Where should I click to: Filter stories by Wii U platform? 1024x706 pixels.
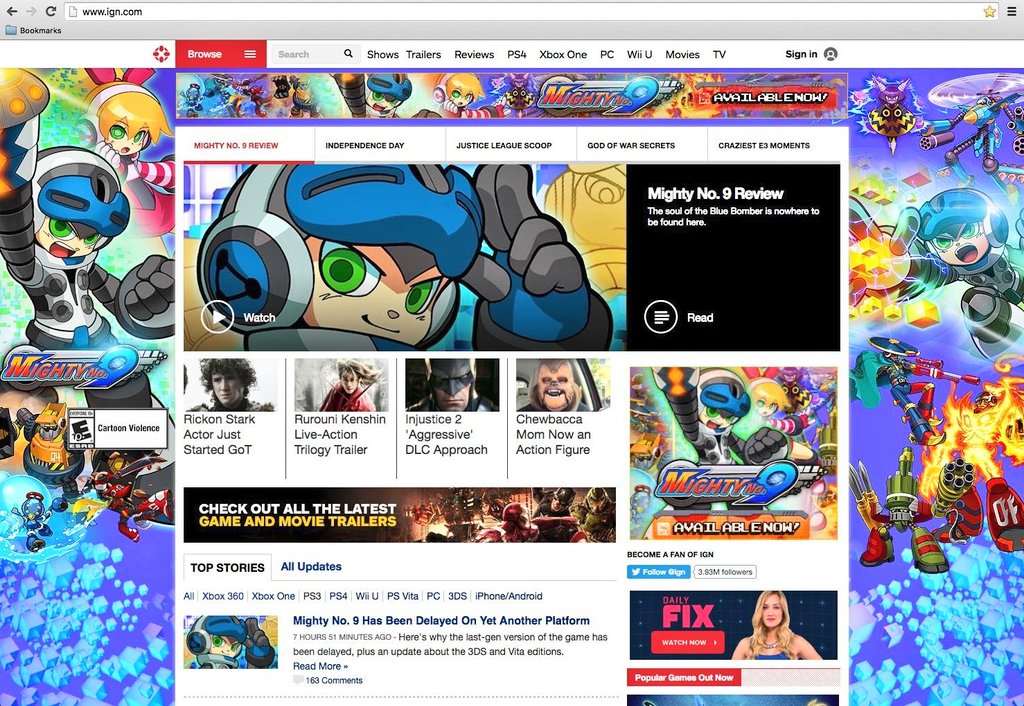[x=367, y=596]
